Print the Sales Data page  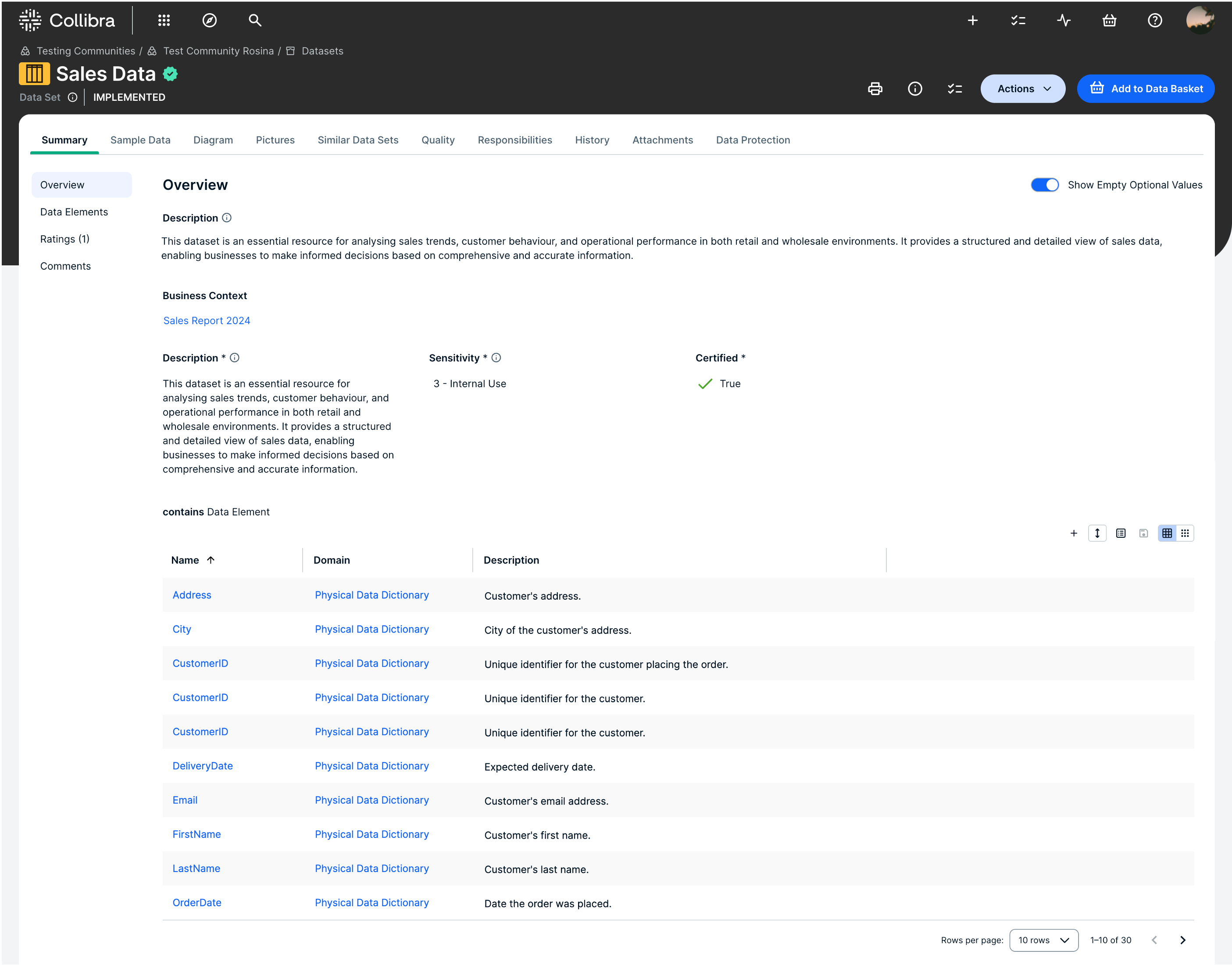point(875,89)
